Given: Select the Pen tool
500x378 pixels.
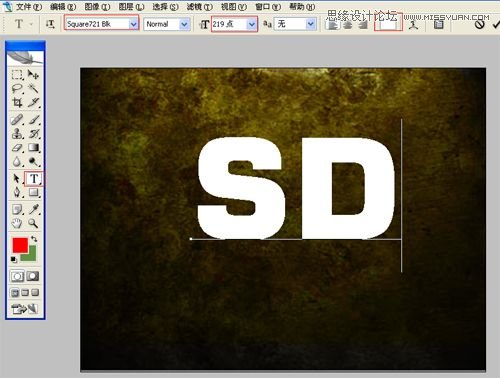Looking at the screenshot, I should [x=17, y=192].
